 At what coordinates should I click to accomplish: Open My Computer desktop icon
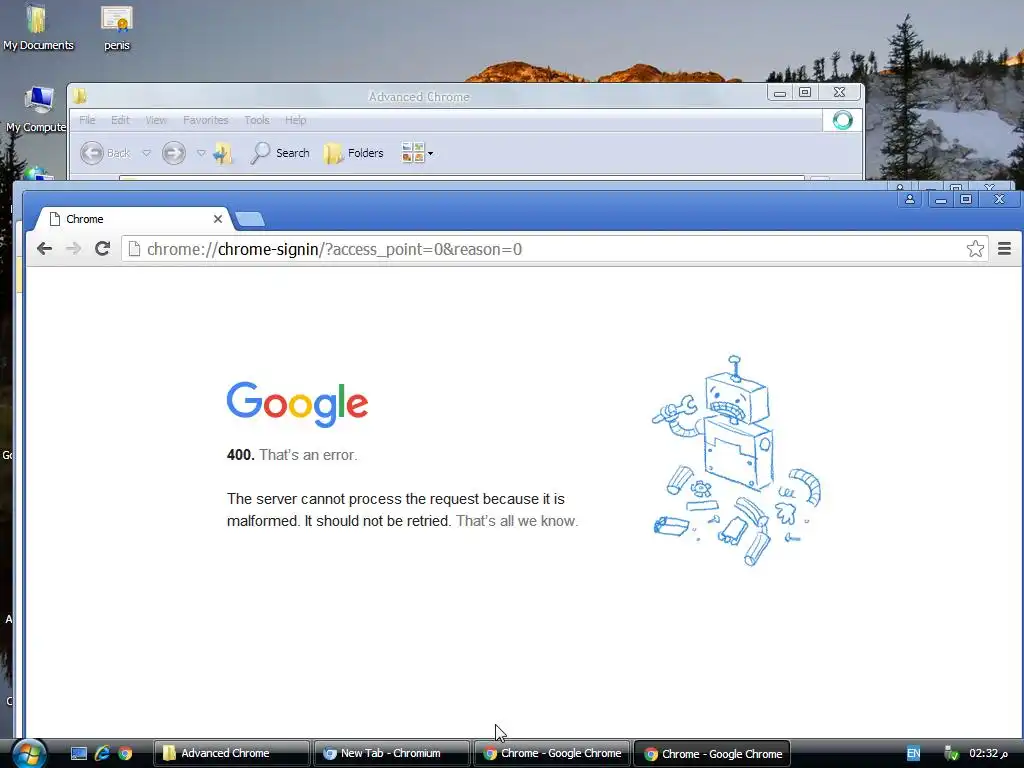coord(37,109)
